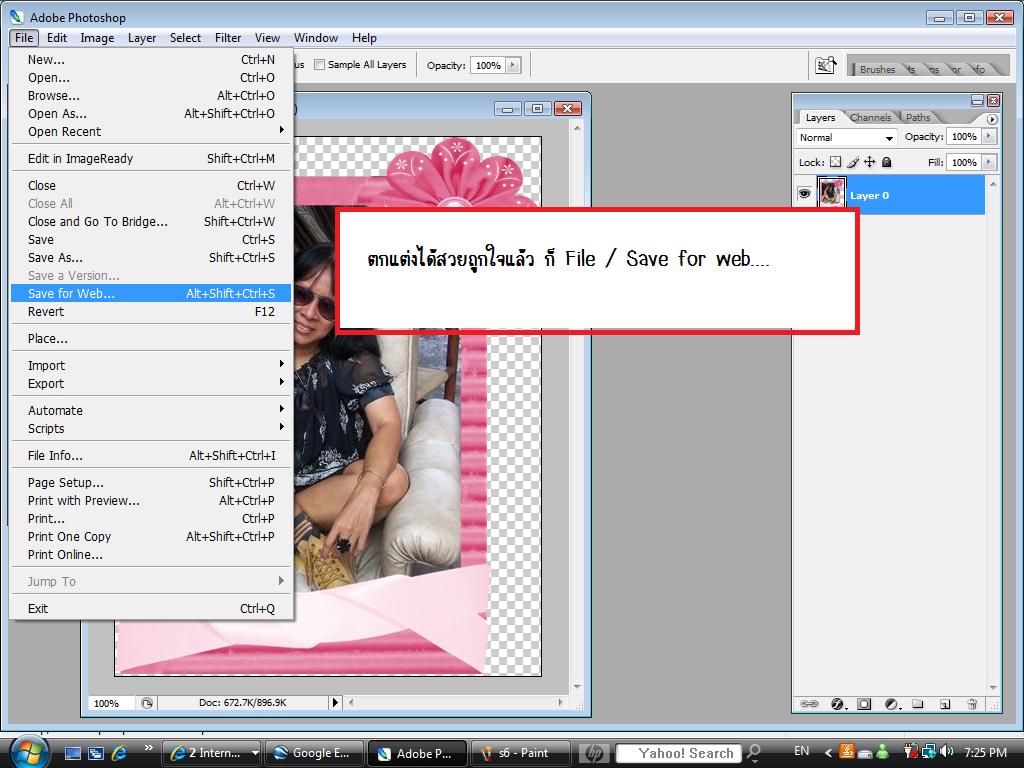Add a layer mask from Layers panel
Image resolution: width=1024 pixels, height=768 pixels.
click(864, 704)
